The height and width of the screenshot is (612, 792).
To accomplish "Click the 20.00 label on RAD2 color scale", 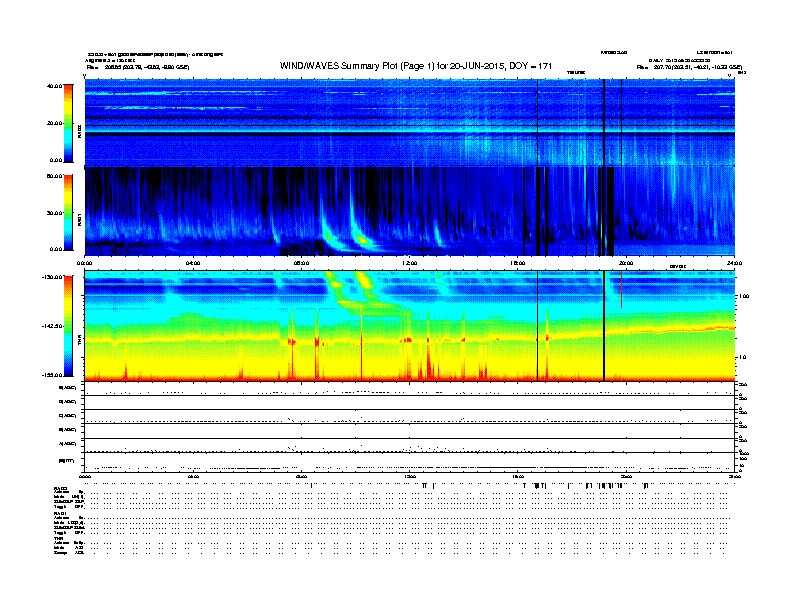I will coord(55,123).
